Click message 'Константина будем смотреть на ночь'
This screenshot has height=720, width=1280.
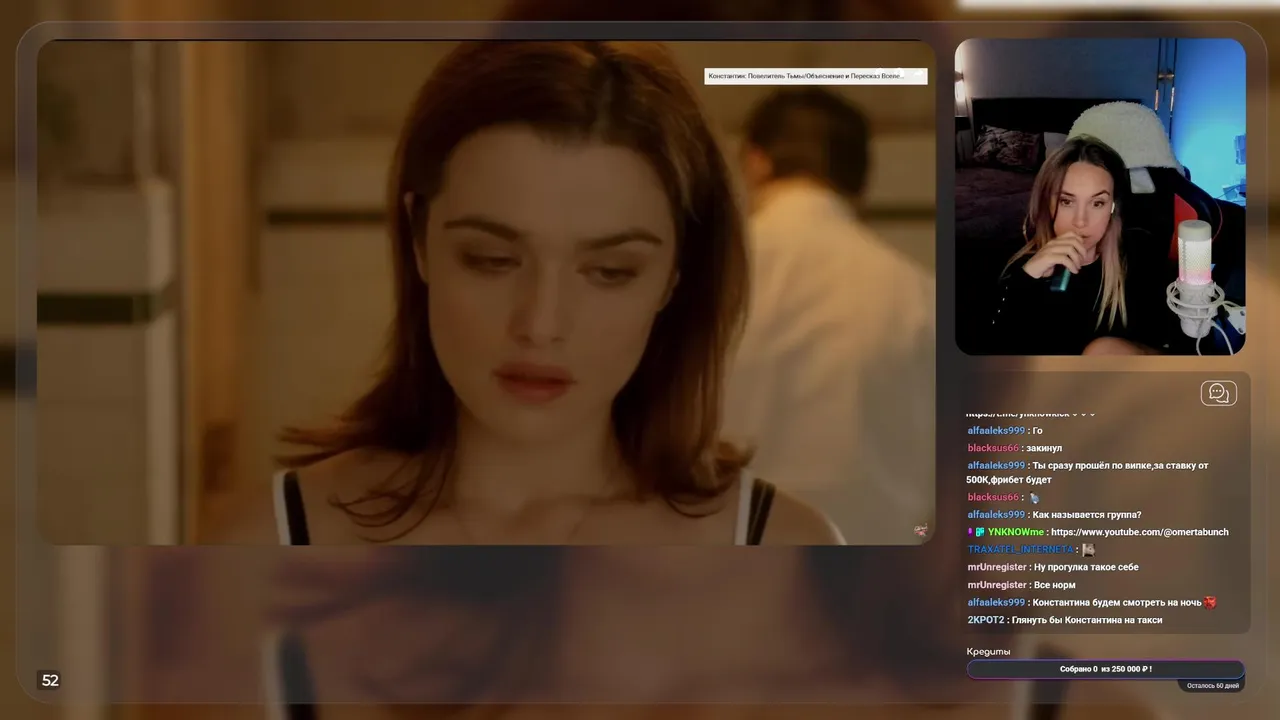(x=1117, y=602)
